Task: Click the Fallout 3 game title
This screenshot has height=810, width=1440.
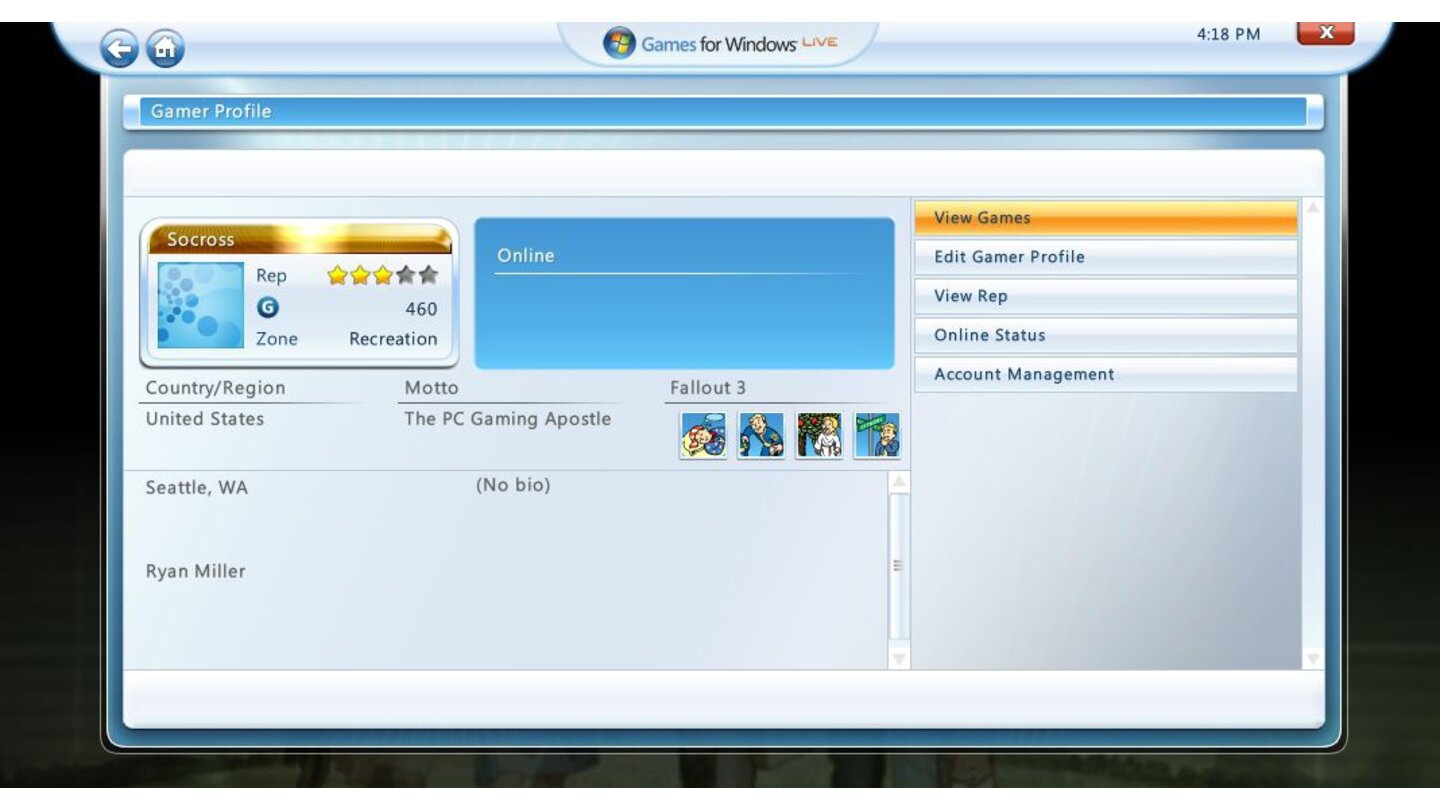Action: (708, 388)
